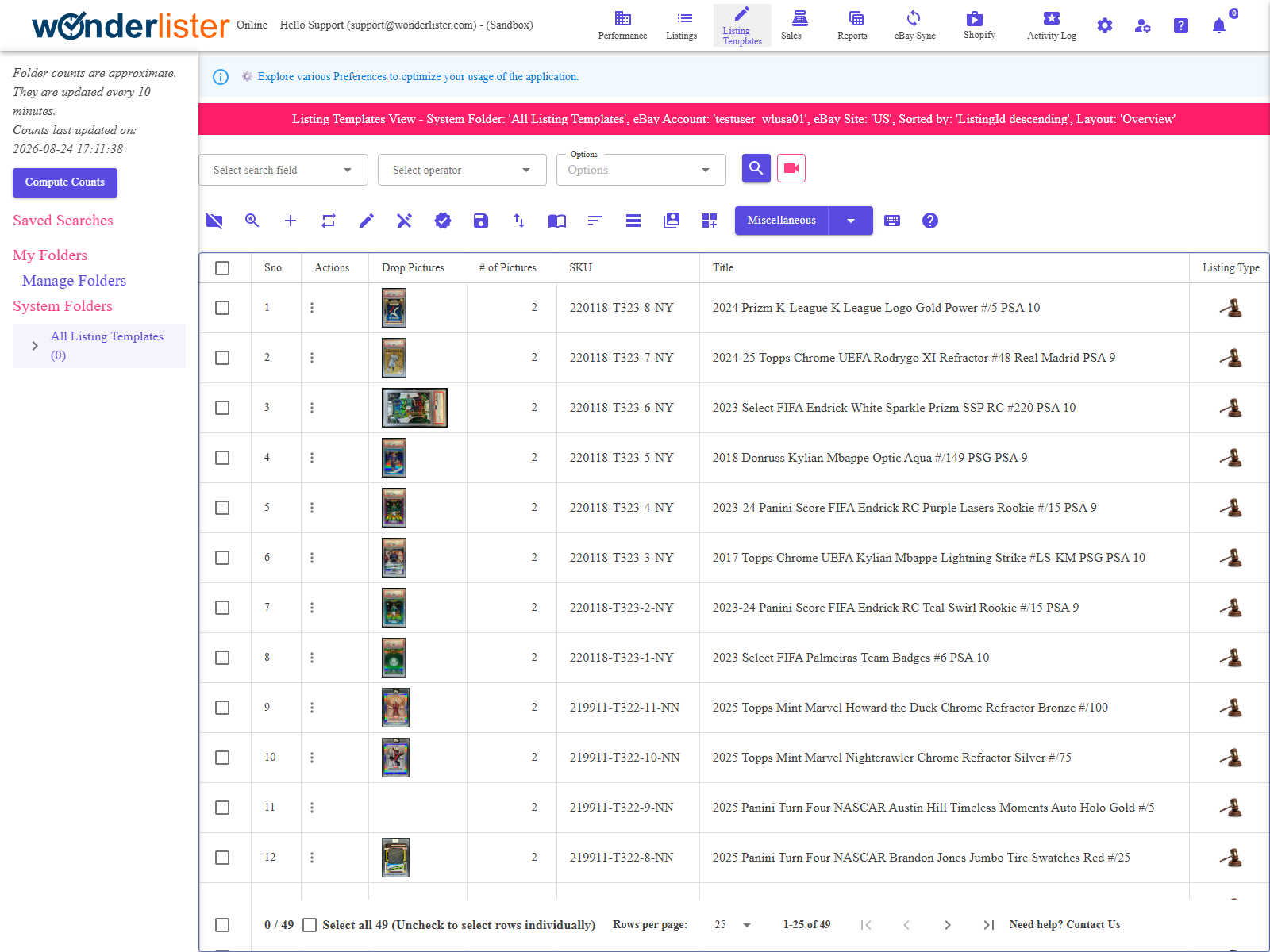Check the row 6 Lightning Strike checkbox

[x=222, y=558]
